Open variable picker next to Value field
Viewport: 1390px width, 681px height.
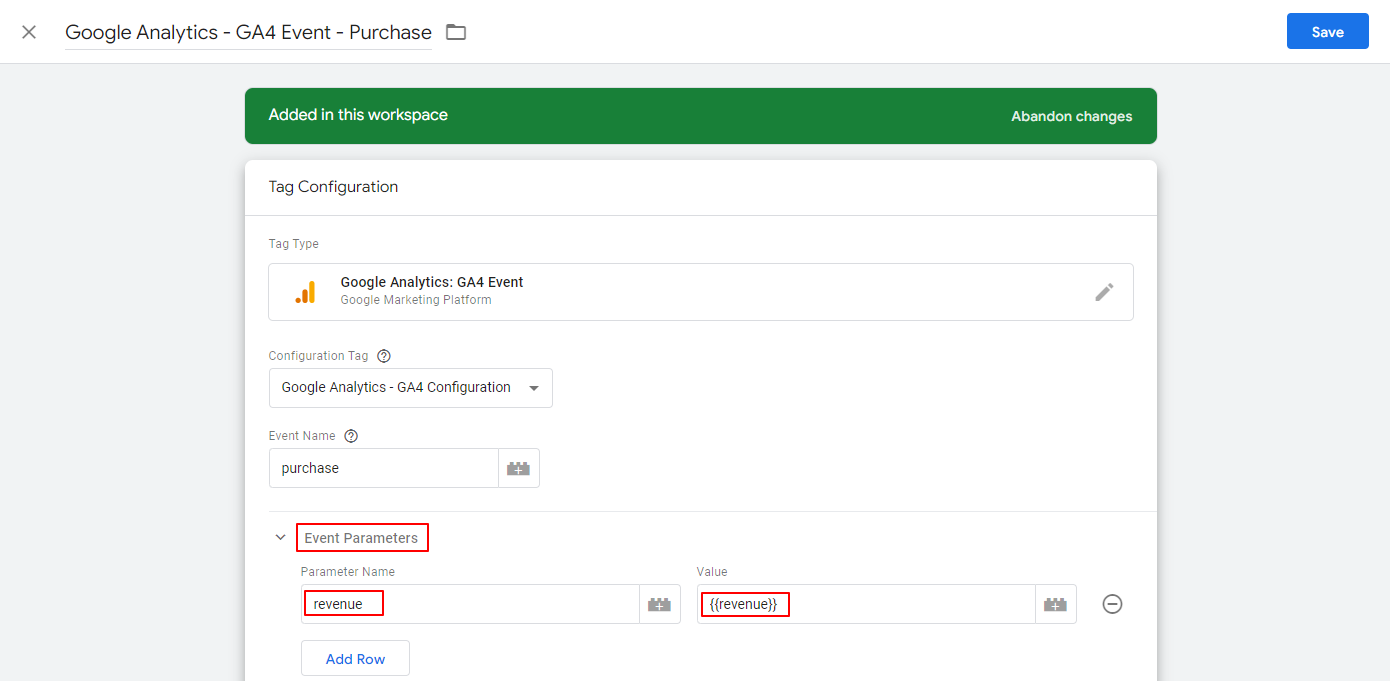(1055, 604)
